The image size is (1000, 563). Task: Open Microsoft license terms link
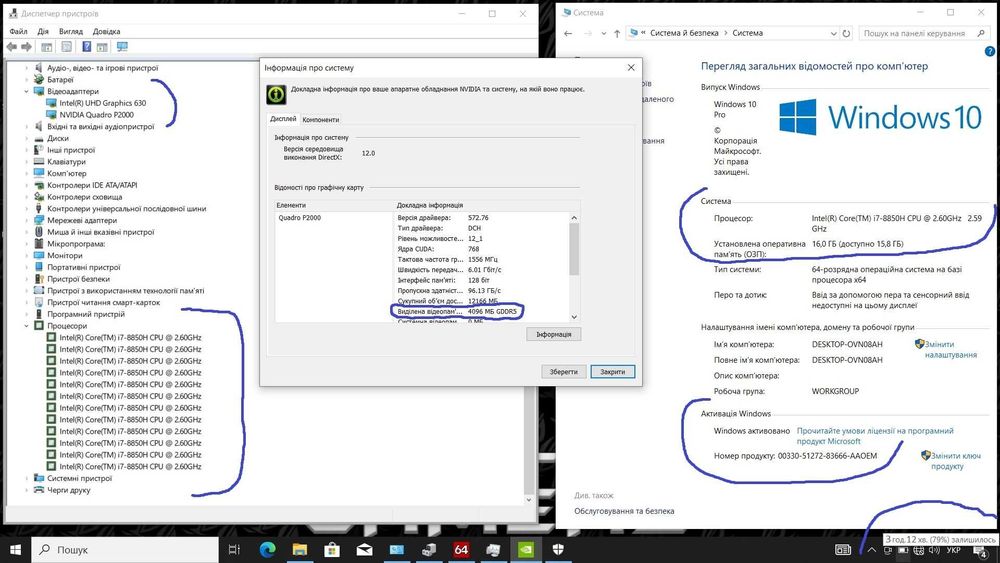point(875,436)
